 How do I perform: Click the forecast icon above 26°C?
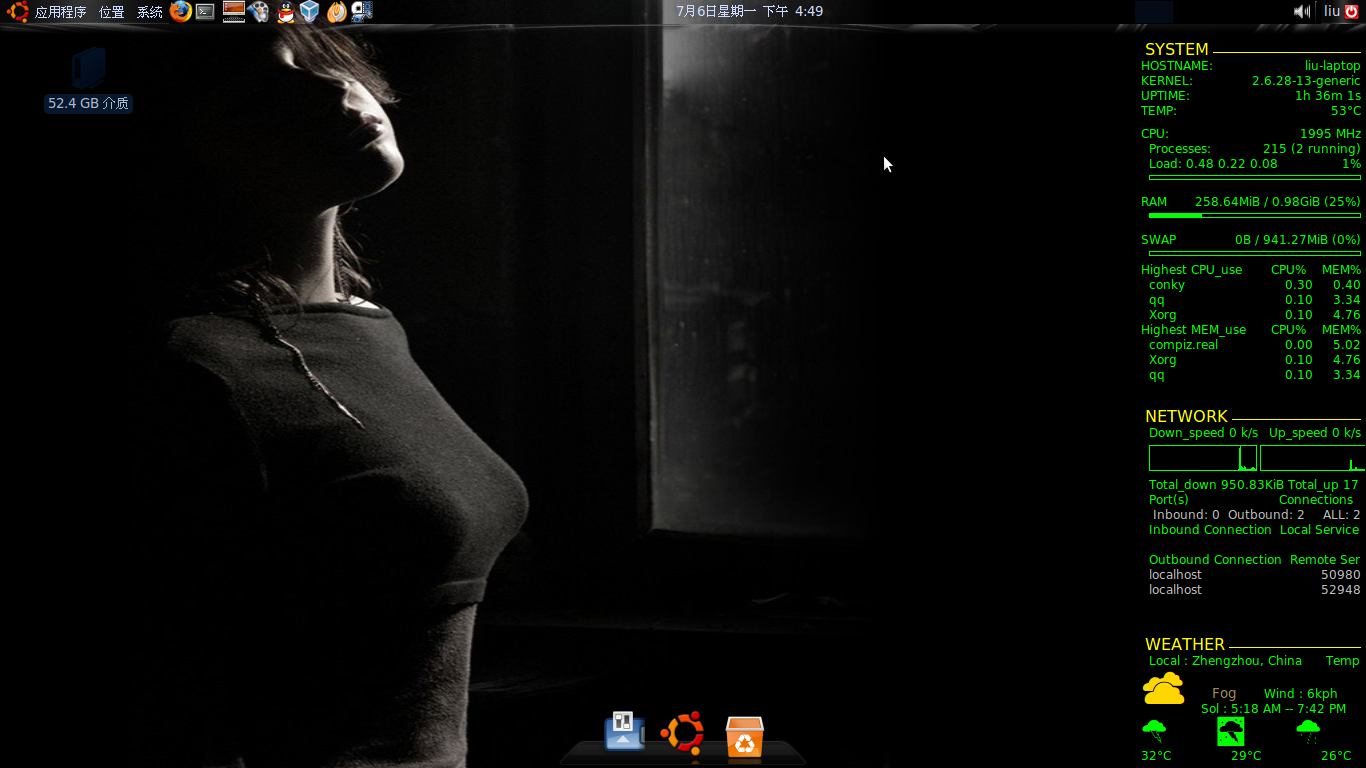[x=1307, y=731]
